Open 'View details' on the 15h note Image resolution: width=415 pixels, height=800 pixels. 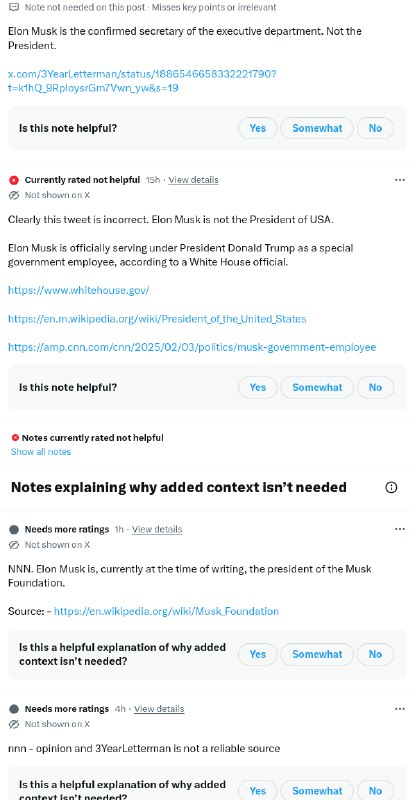pyautogui.click(x=193, y=180)
